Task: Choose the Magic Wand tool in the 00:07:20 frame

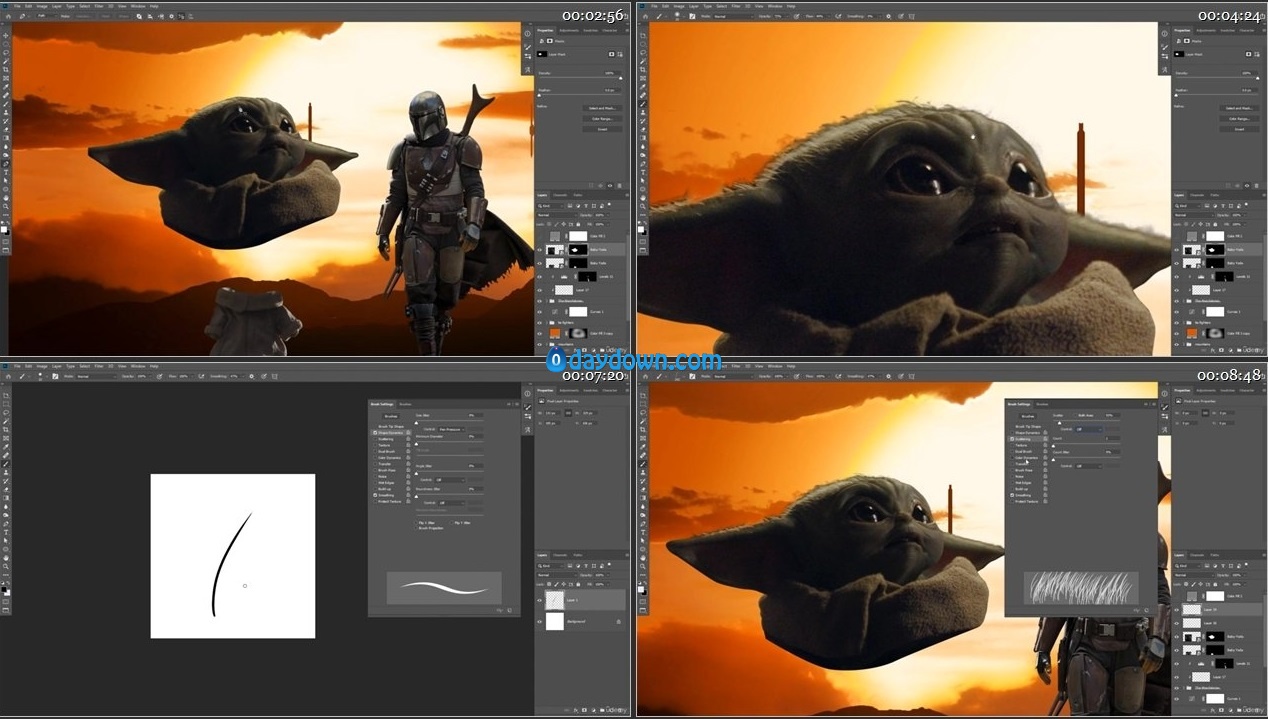Action: click(7, 421)
